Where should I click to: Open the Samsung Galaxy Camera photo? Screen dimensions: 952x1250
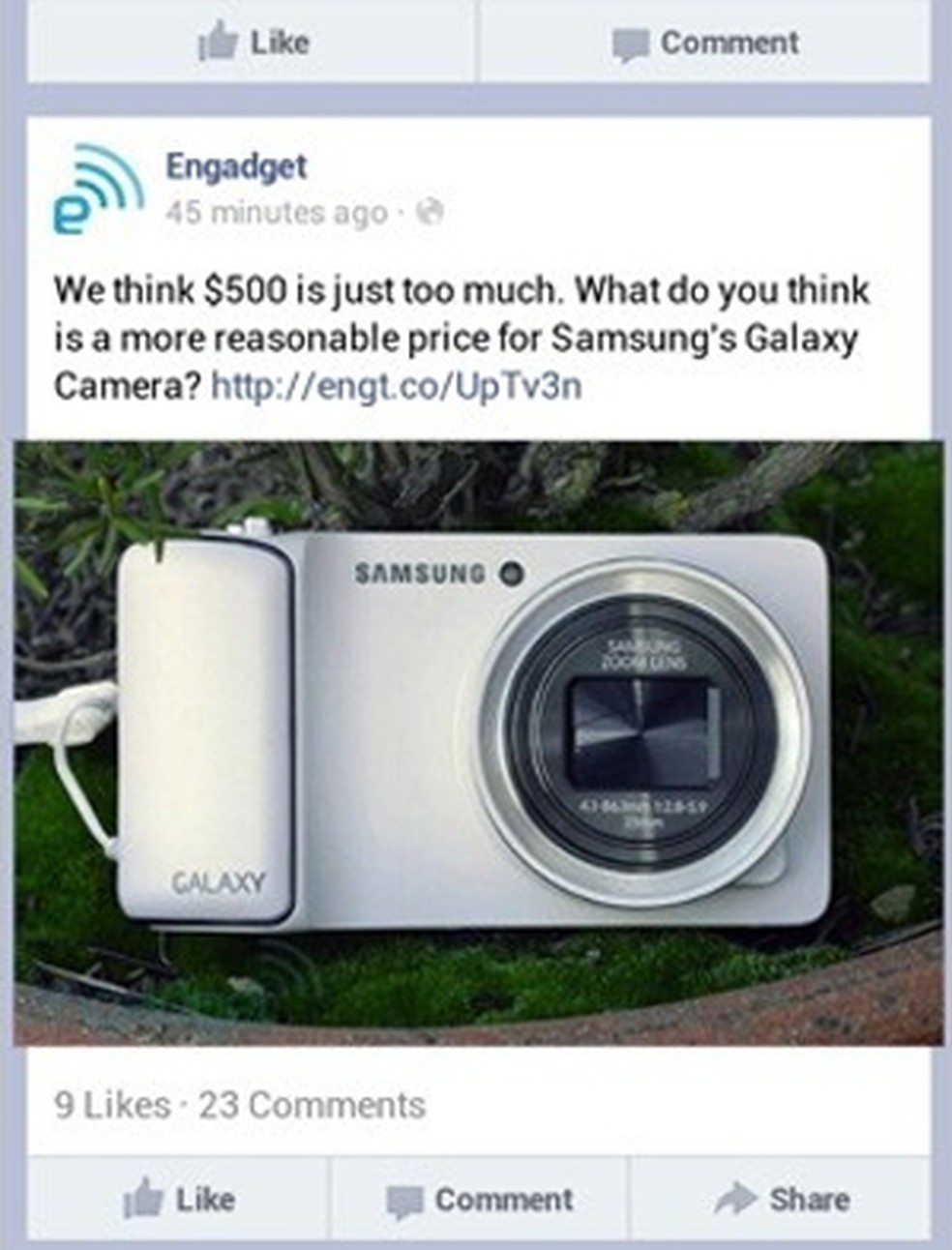[x=479, y=743]
